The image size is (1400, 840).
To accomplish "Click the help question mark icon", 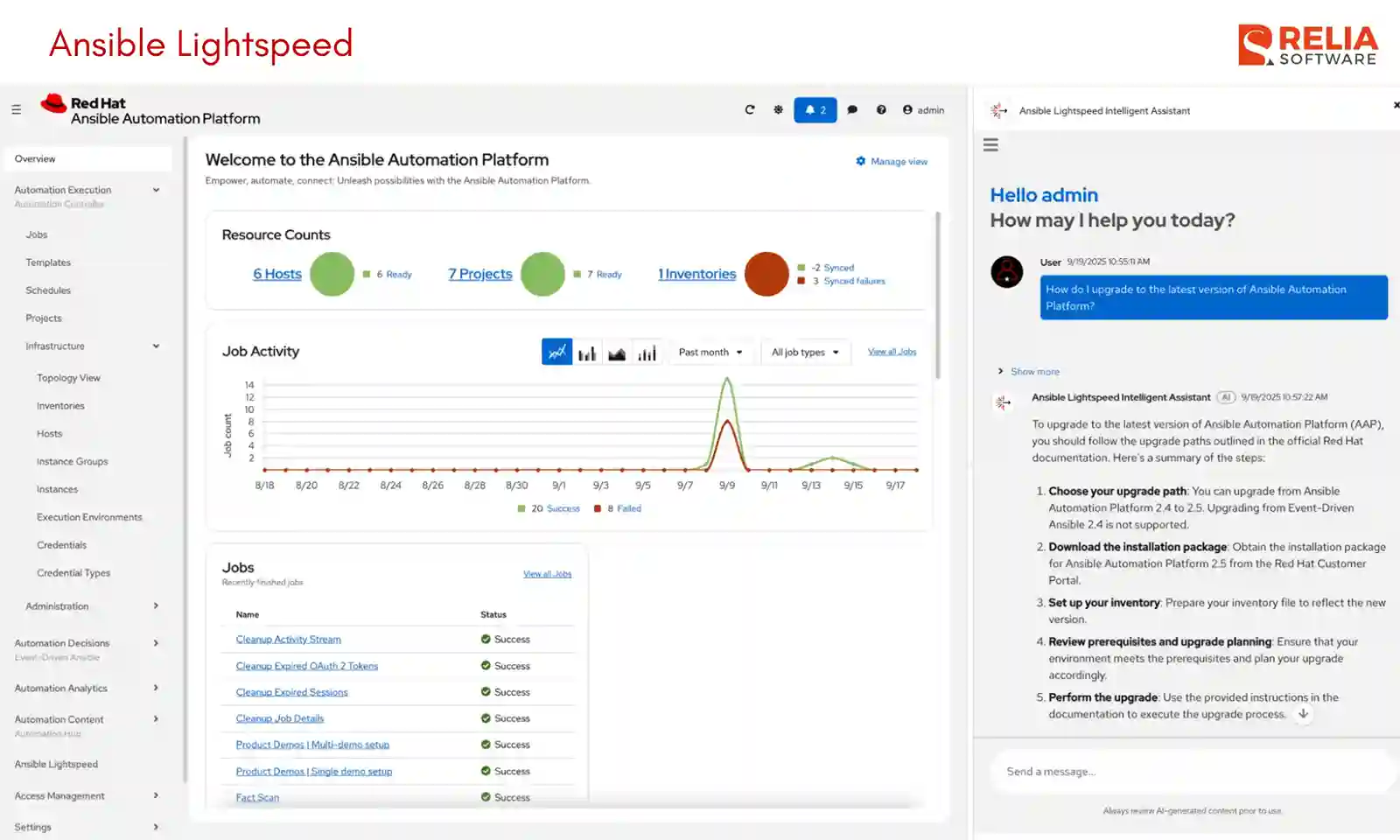I will (881, 109).
